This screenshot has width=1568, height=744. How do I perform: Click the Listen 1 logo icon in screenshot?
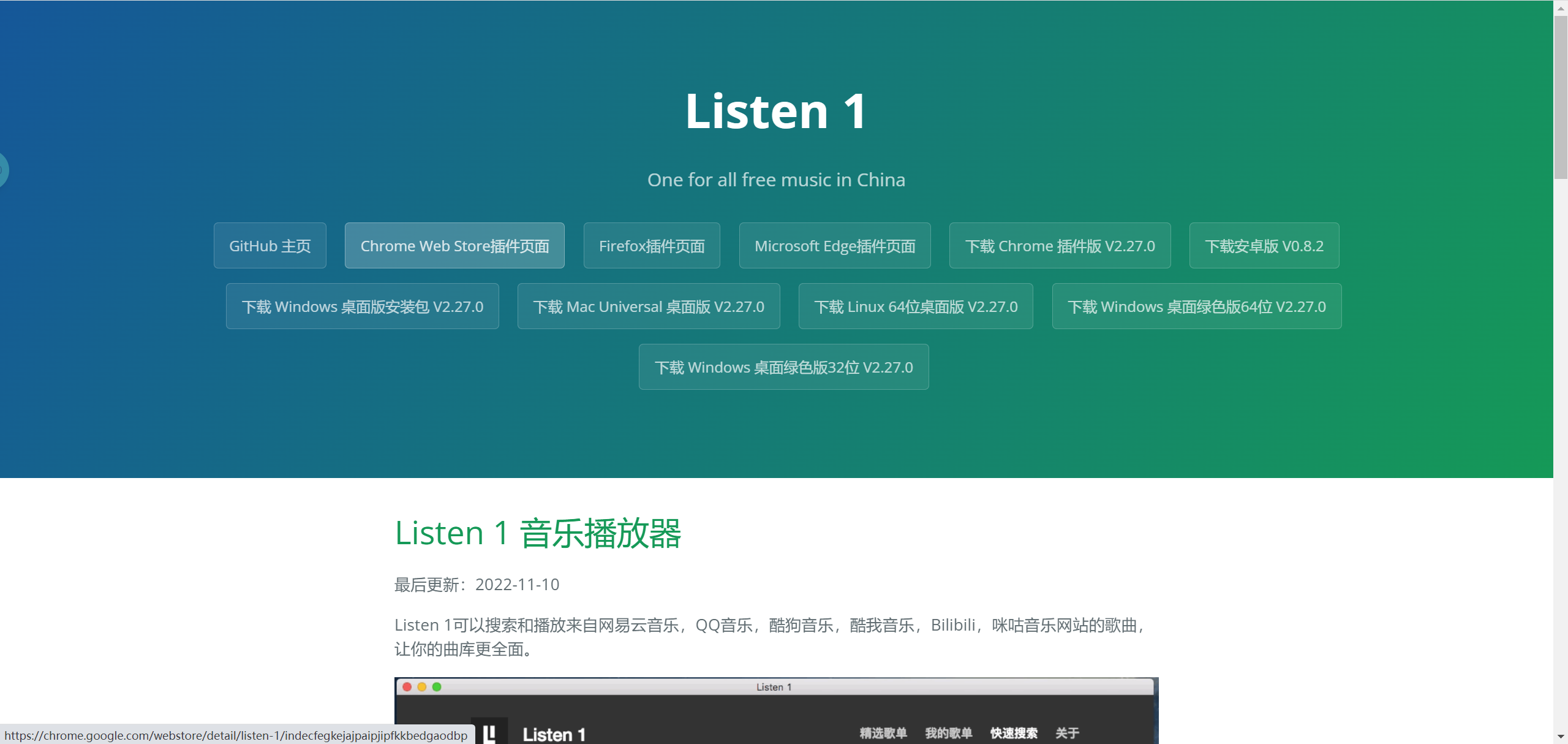[489, 732]
